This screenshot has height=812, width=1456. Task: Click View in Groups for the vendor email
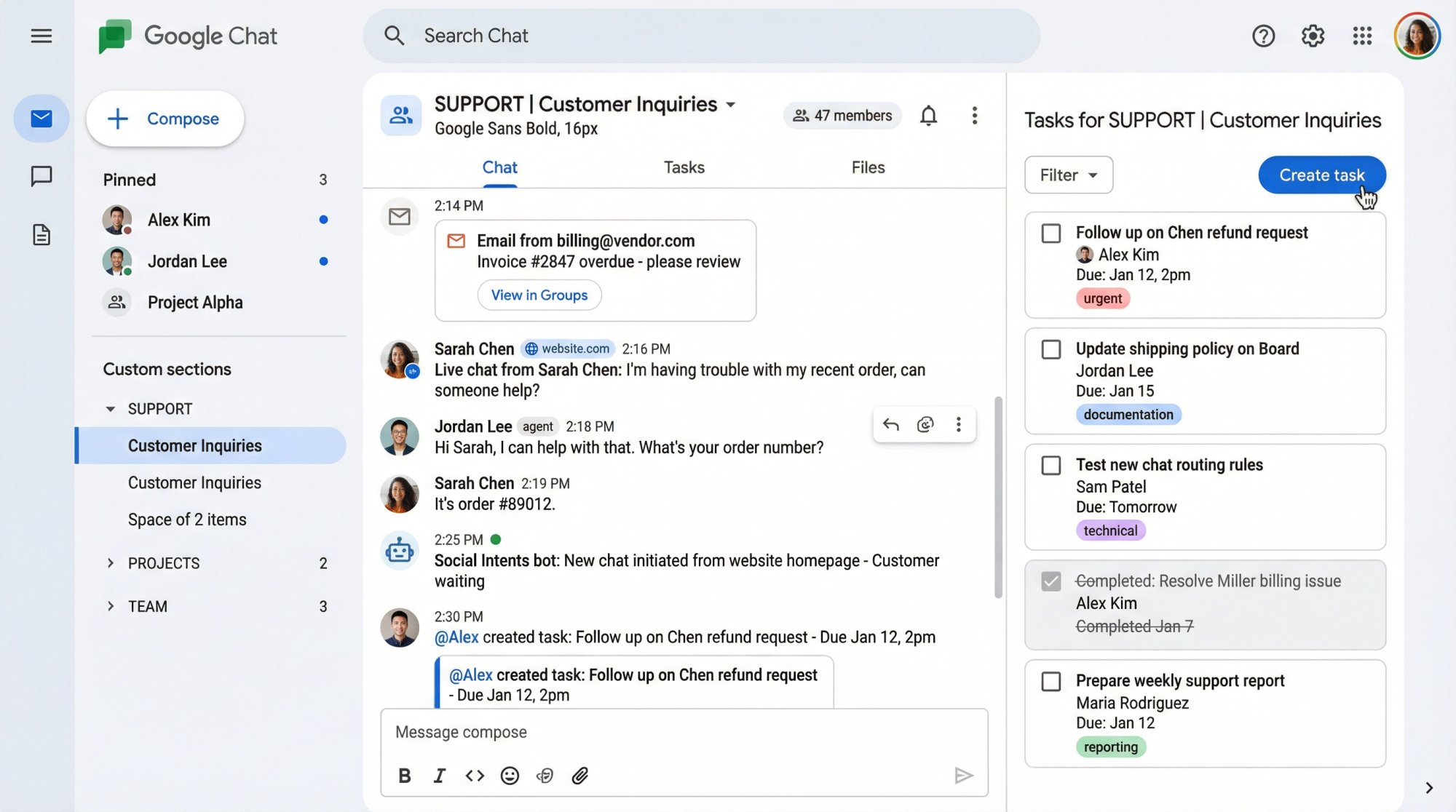pos(539,295)
